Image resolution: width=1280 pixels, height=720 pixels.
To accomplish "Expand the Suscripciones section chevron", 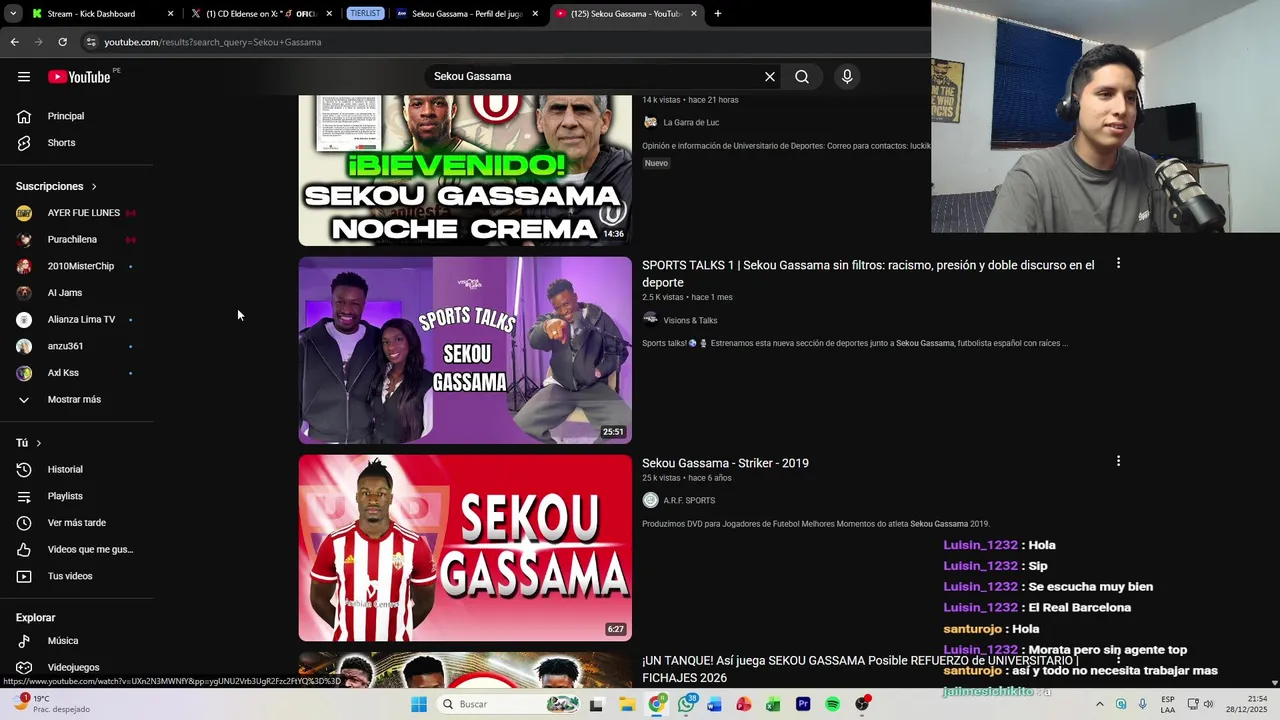I will pyautogui.click(x=94, y=187).
